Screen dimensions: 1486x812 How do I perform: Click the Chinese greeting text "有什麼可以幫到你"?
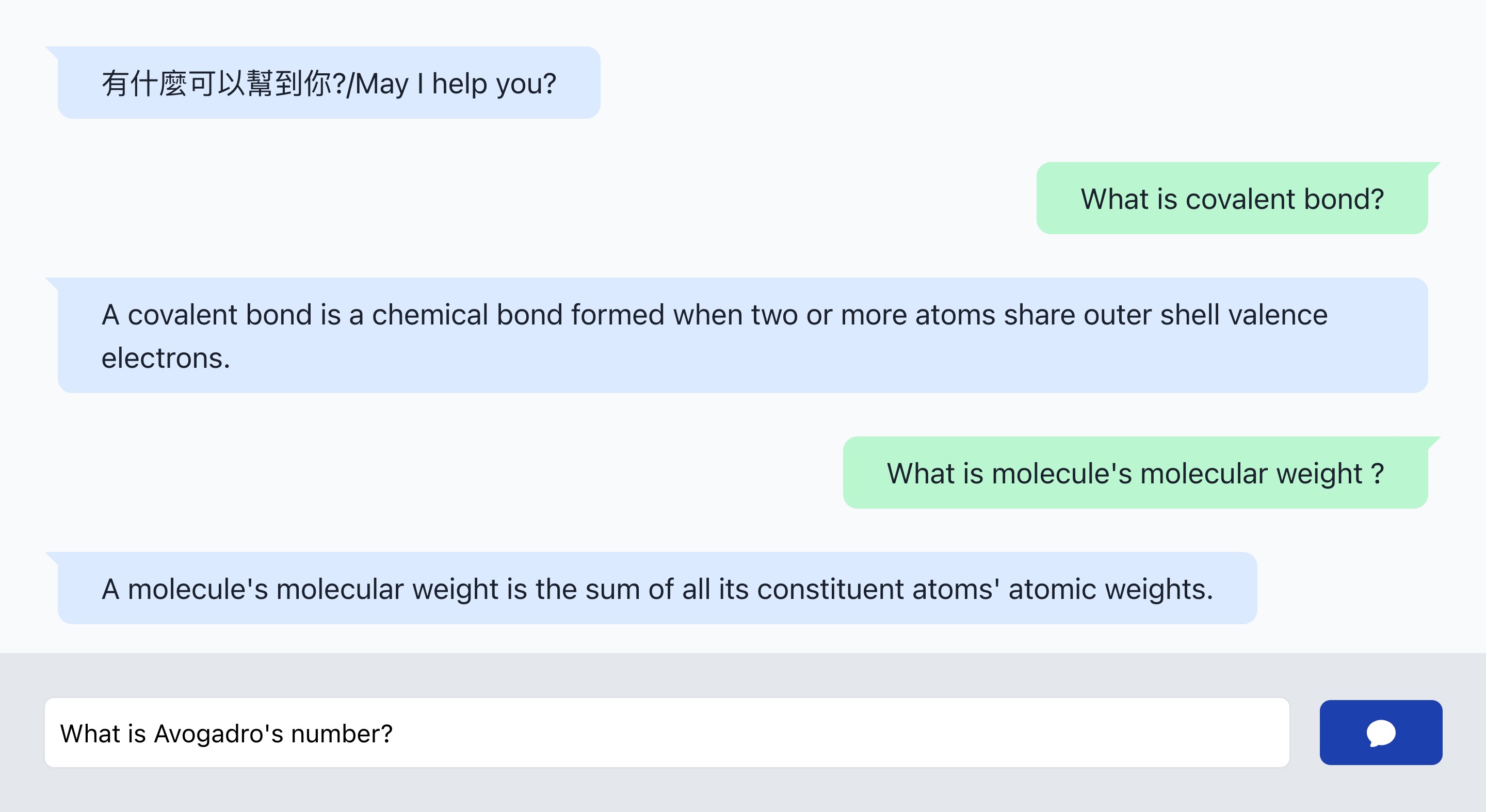pyautogui.click(x=216, y=84)
